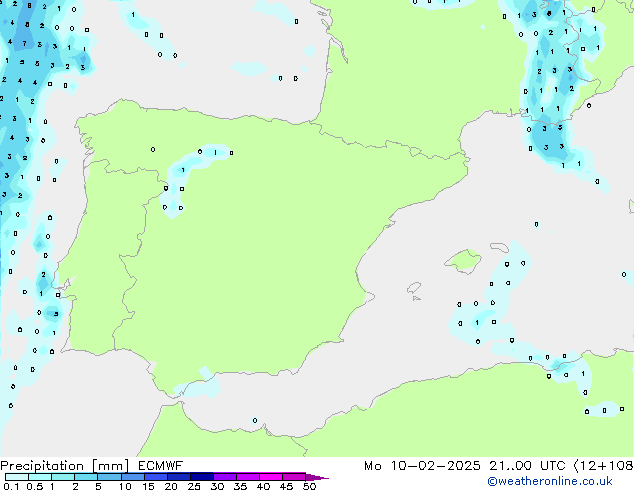The height and width of the screenshot is (490, 634).
Task: Click the legend label "30"
Action: (x=217, y=486)
